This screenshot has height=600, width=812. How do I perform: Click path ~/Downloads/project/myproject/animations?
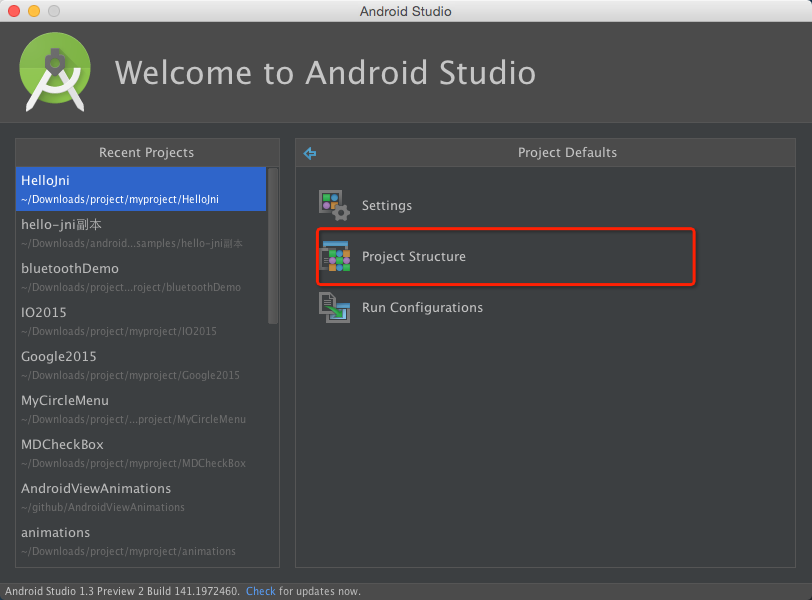point(128,551)
